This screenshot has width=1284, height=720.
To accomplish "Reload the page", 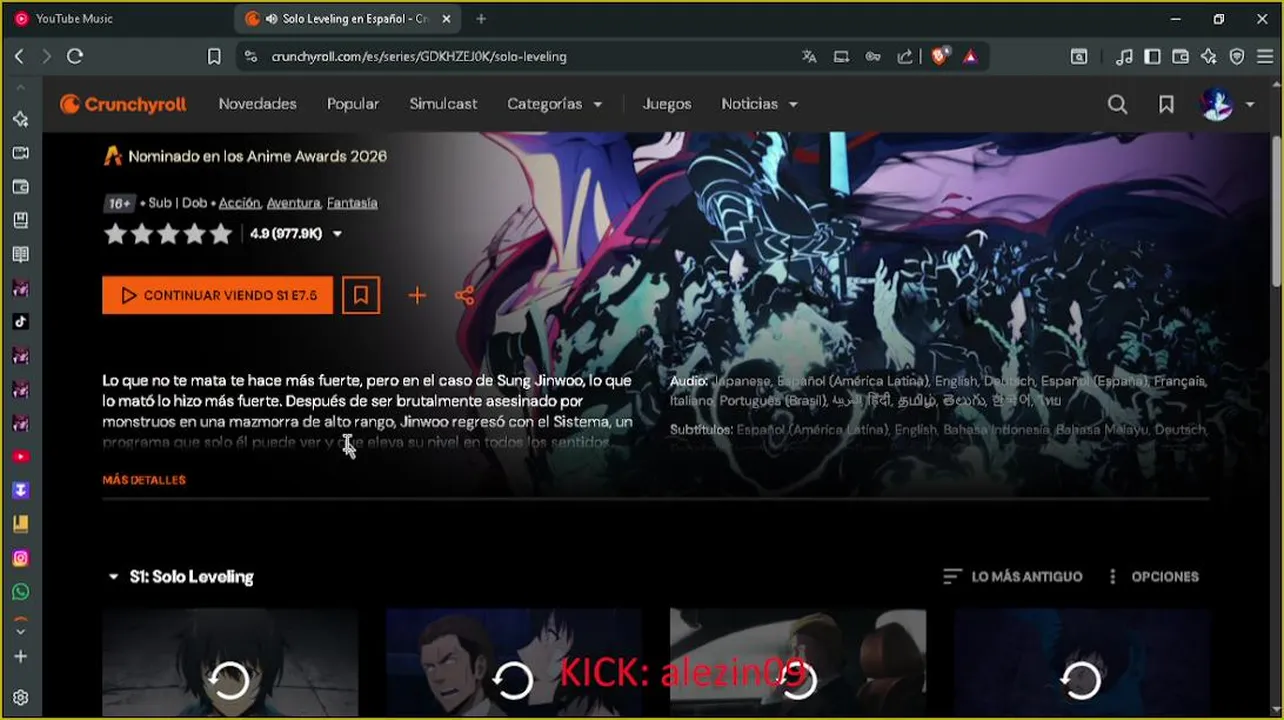I will click(75, 57).
